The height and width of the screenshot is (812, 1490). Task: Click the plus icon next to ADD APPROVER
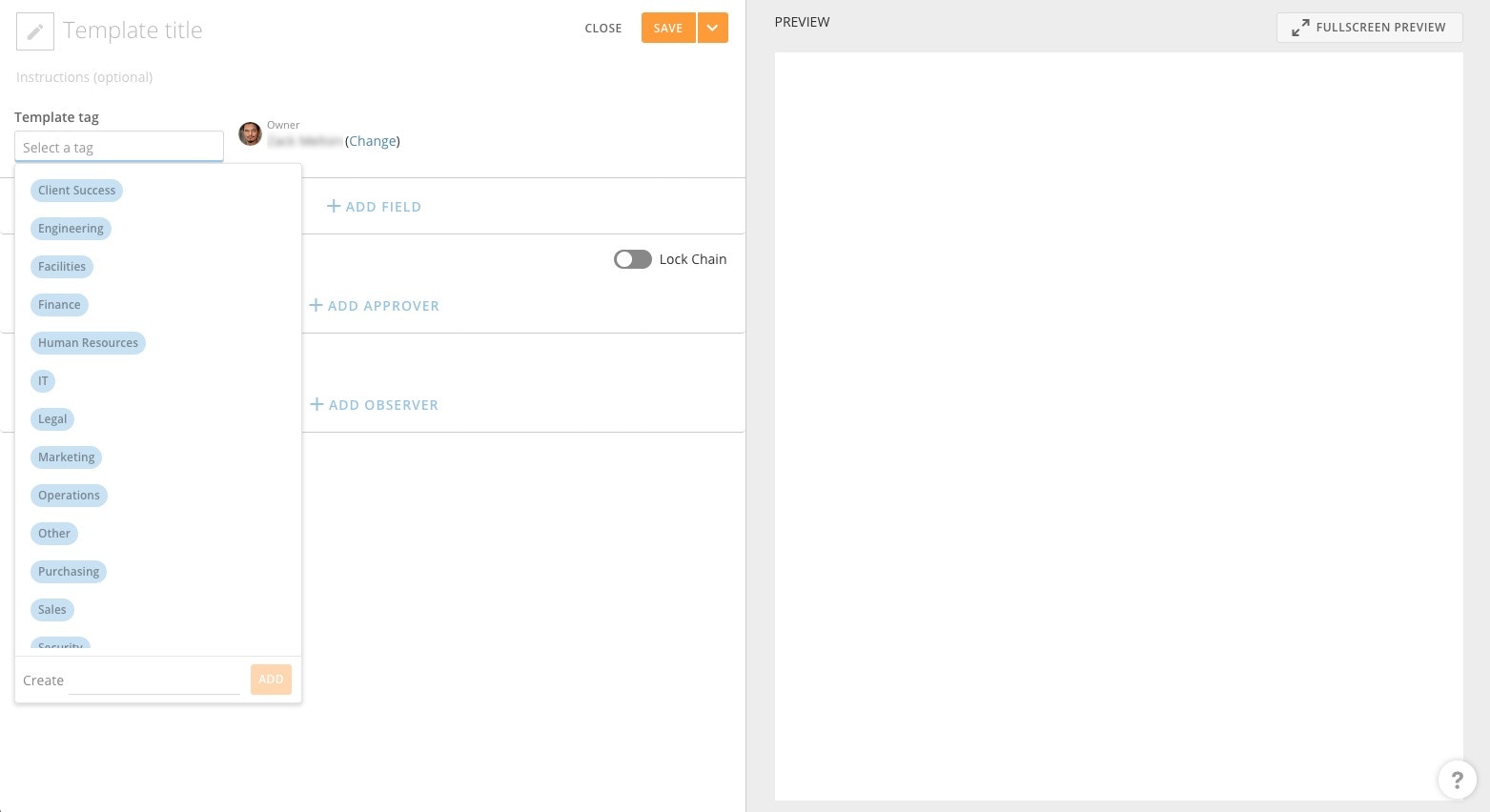tap(316, 305)
